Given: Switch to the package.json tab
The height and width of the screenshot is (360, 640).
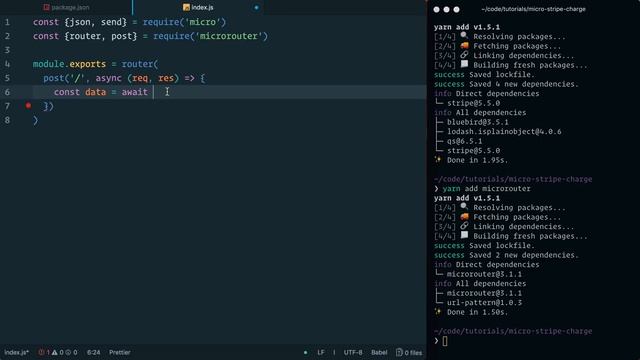Looking at the screenshot, I should pyautogui.click(x=66, y=7).
